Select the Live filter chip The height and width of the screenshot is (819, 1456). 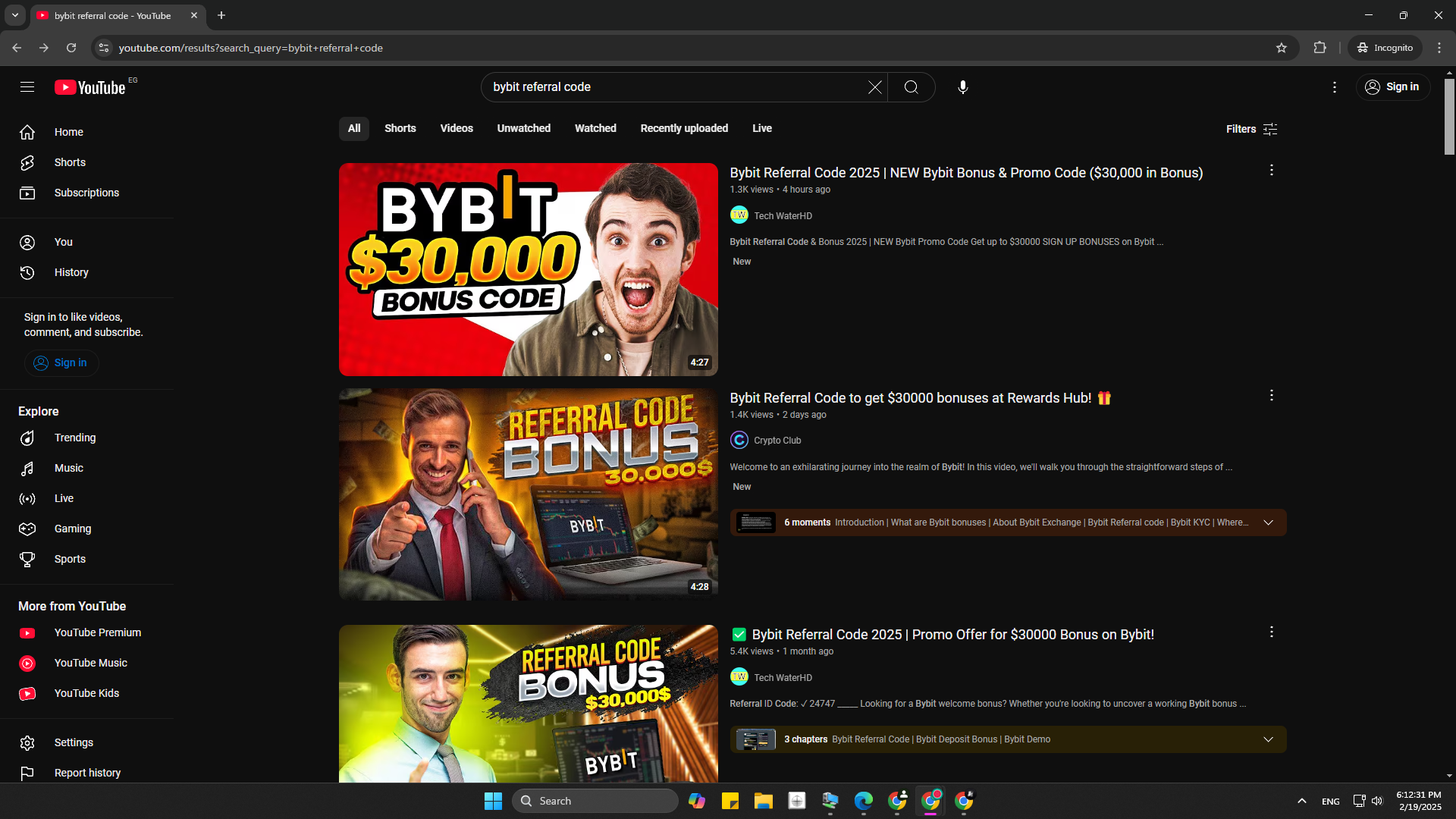[761, 128]
